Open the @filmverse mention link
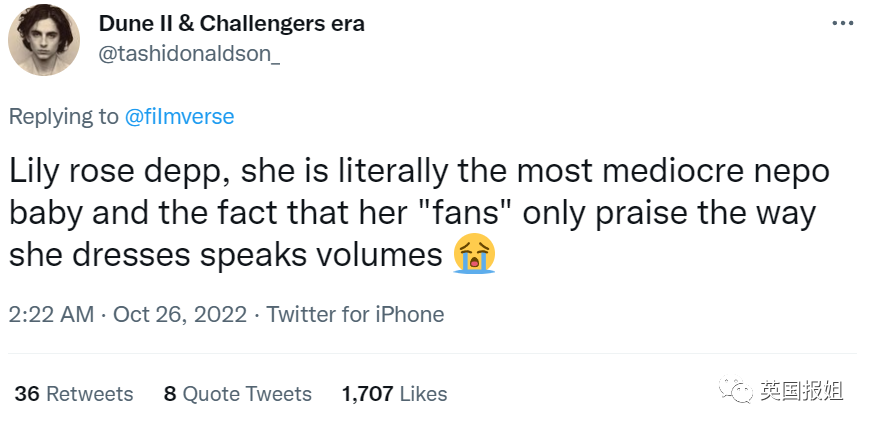This screenshot has width=872, height=429. 179,116
